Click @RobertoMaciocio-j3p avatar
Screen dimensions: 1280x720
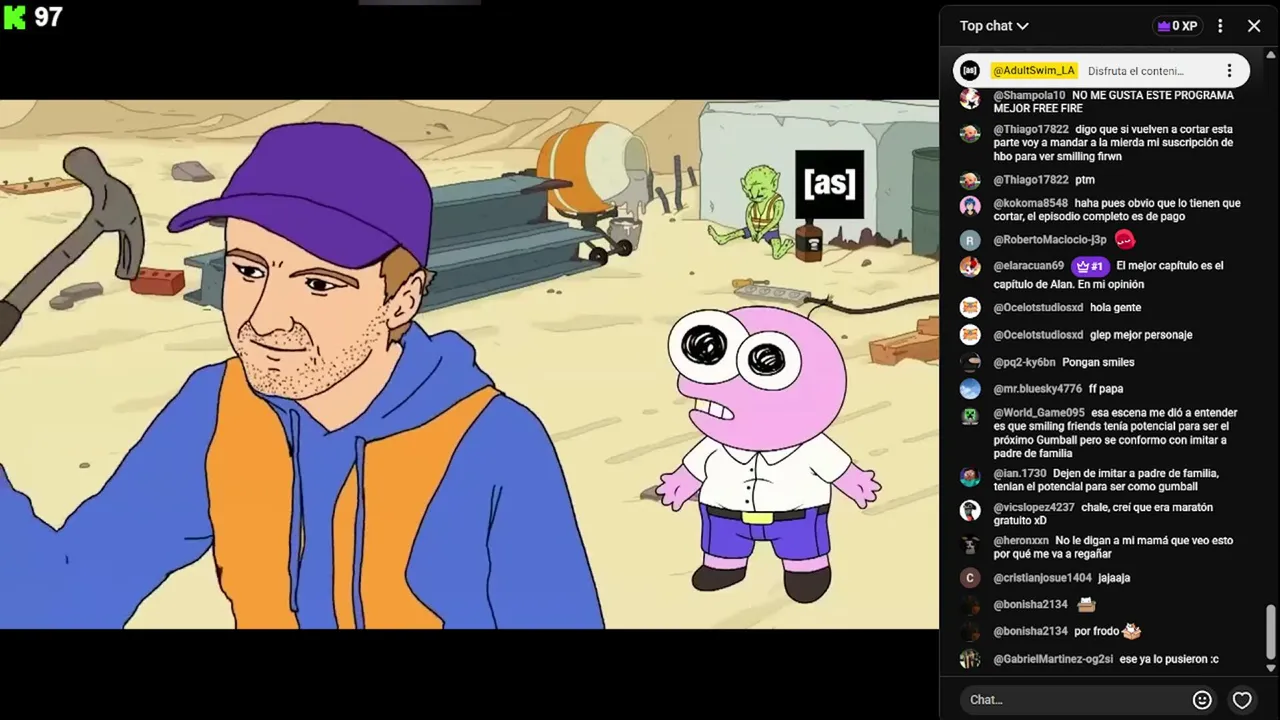(x=970, y=240)
